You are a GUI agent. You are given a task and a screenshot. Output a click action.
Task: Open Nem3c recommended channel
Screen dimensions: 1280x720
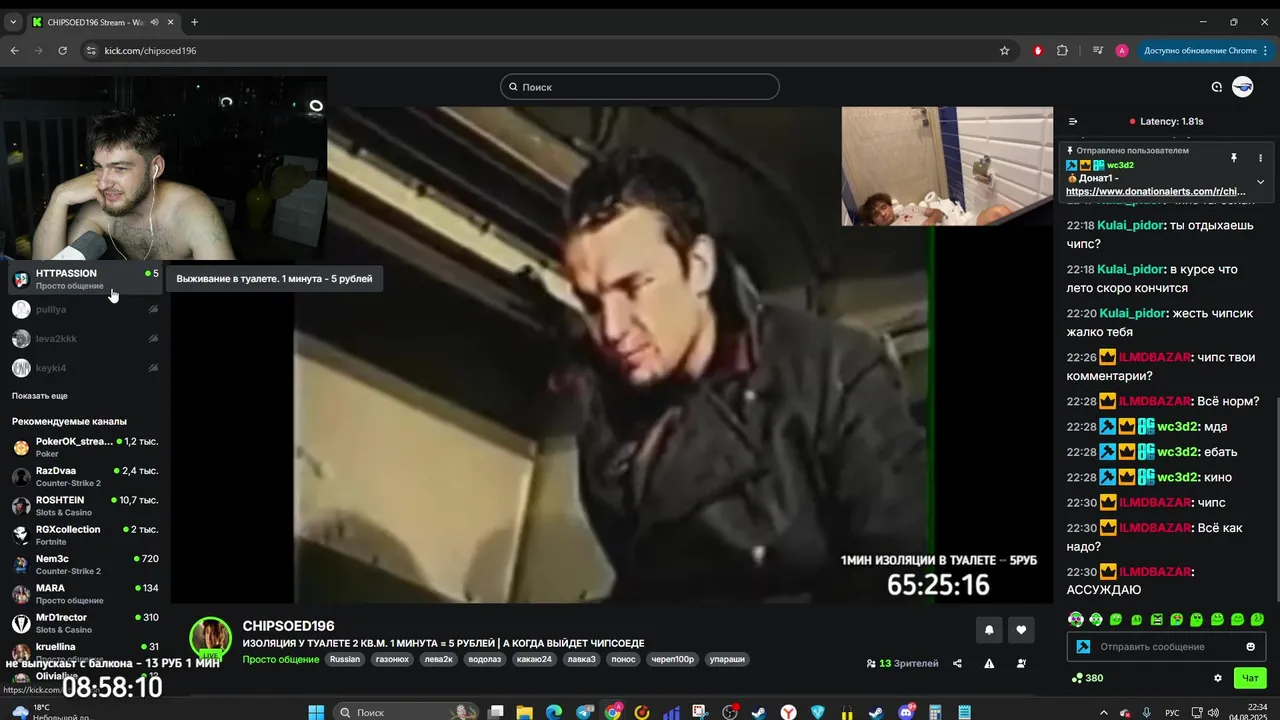coord(85,565)
